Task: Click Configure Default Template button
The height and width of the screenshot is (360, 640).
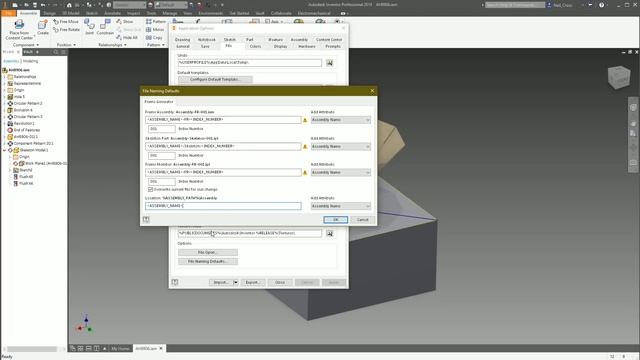Action: (x=215, y=79)
